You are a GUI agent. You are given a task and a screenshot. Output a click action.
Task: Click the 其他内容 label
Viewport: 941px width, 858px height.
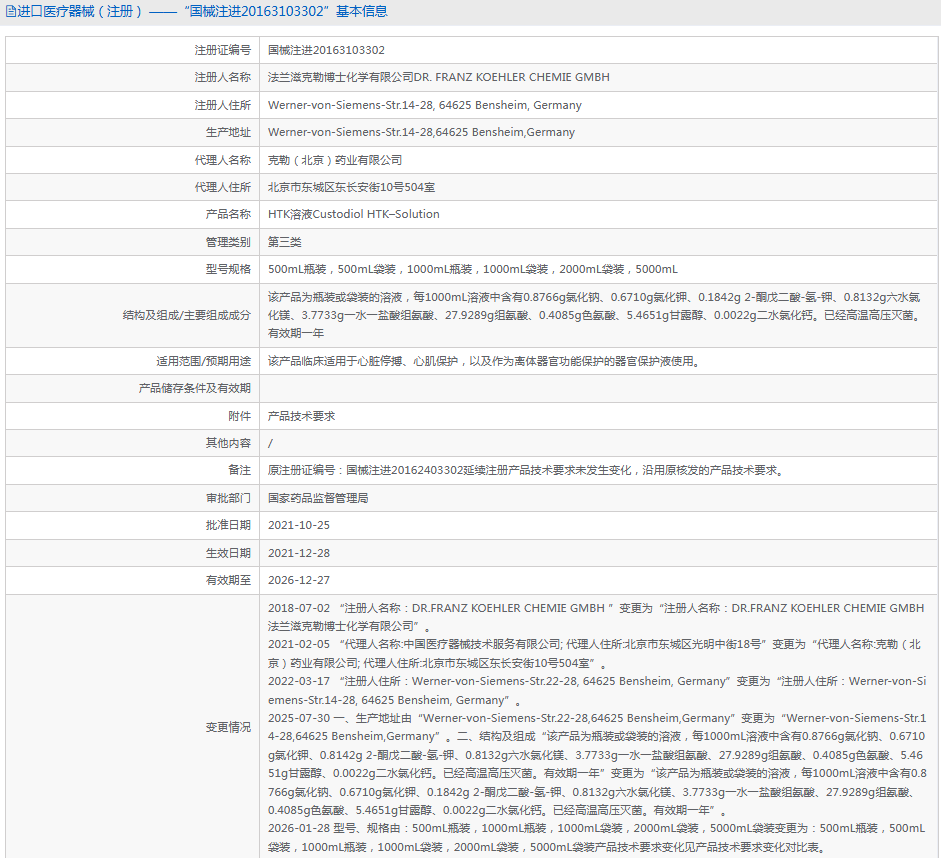coord(228,443)
